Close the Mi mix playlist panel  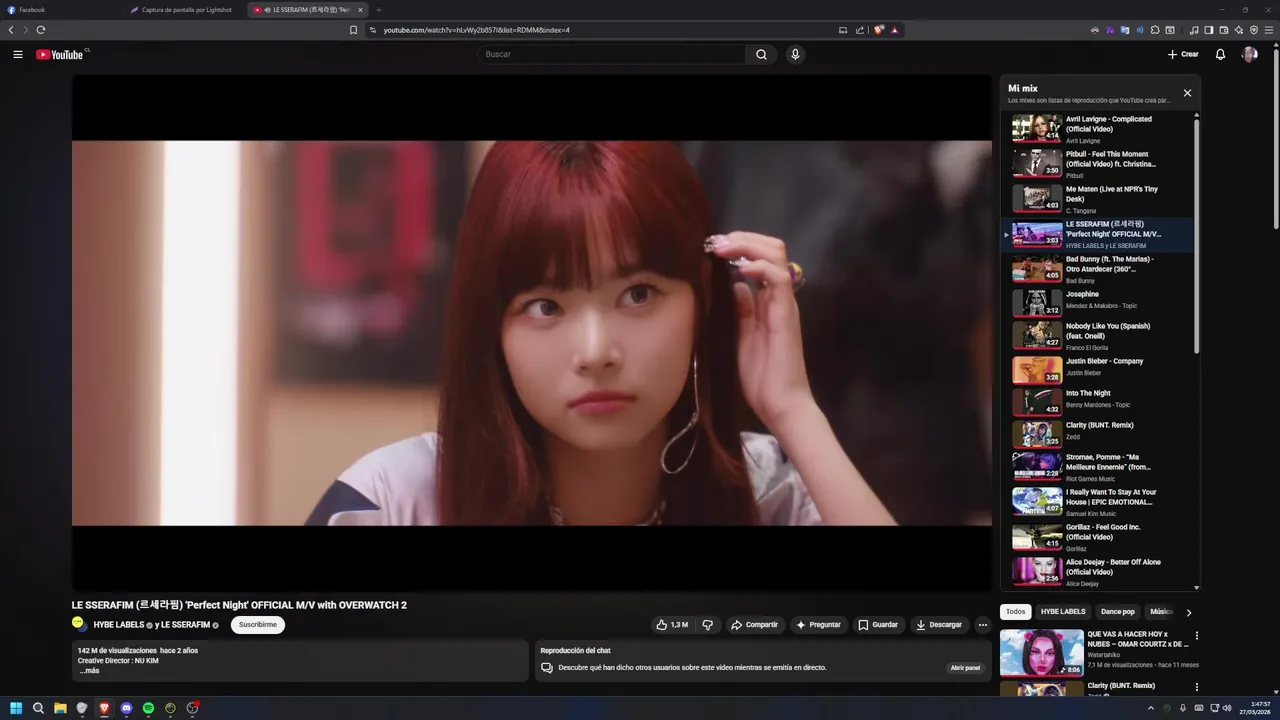pos(1187,93)
